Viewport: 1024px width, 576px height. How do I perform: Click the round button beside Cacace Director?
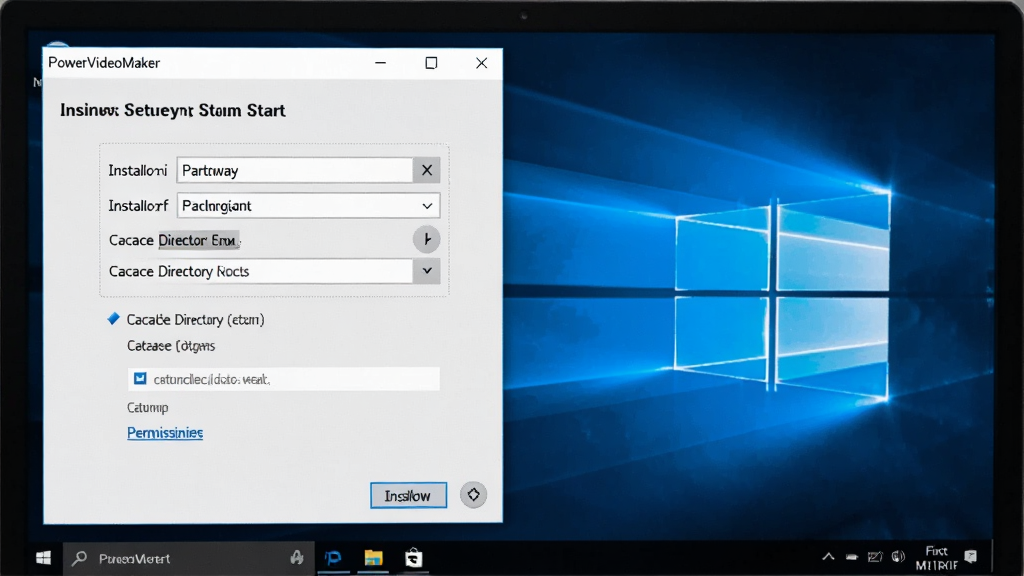point(426,240)
